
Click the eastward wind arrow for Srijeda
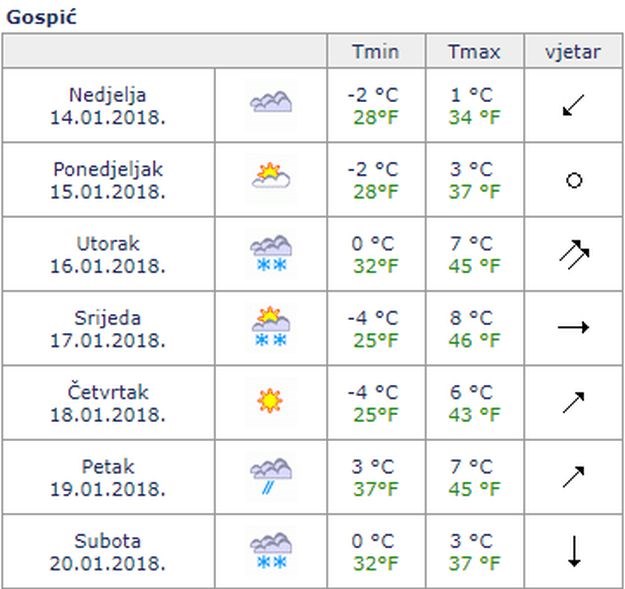(x=573, y=328)
